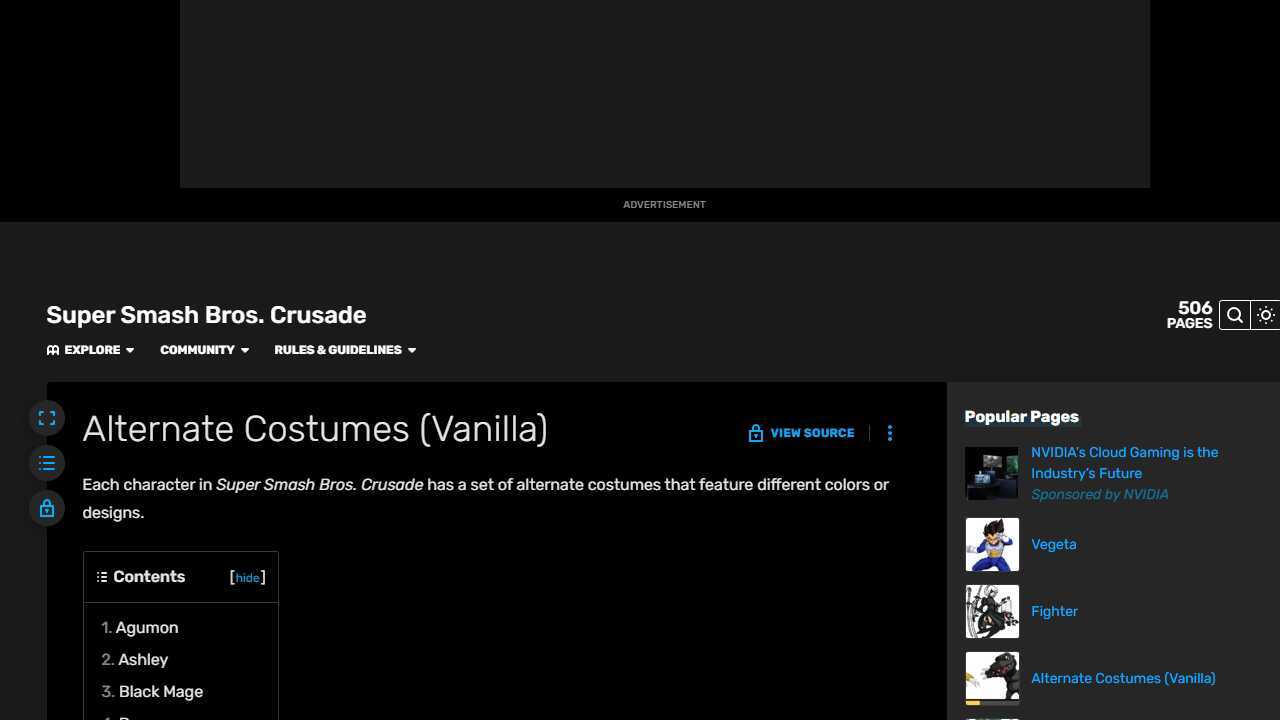Click the Vegeta thumbnail image
1280x720 pixels.
992,544
